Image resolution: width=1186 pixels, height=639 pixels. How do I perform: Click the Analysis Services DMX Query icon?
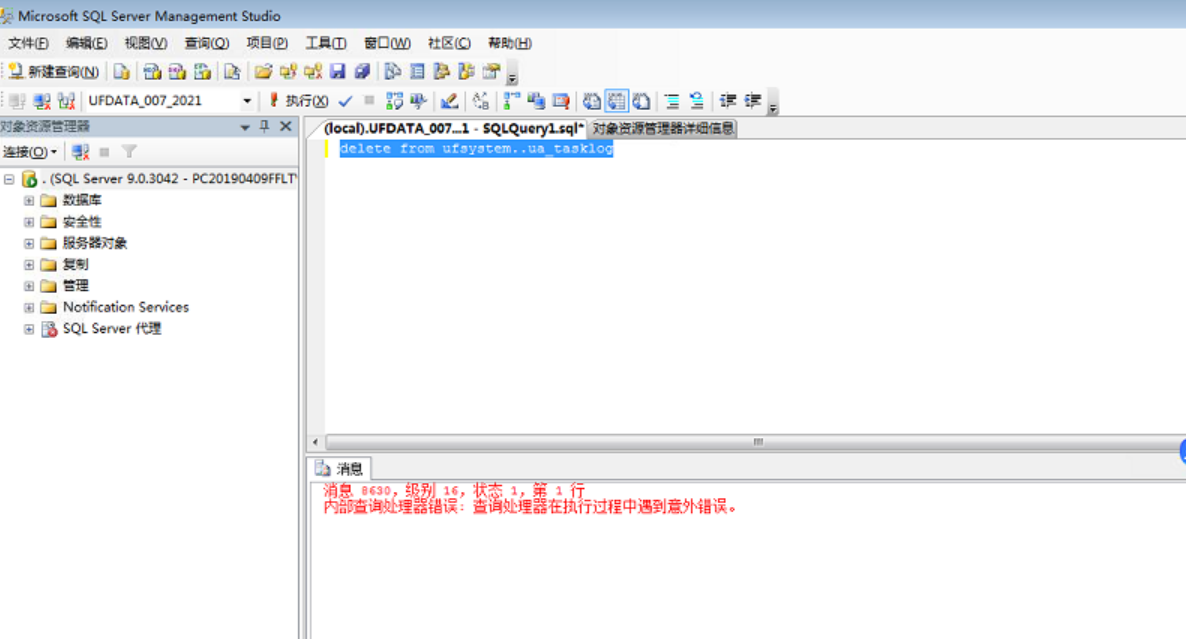pyautogui.click(x=177, y=72)
